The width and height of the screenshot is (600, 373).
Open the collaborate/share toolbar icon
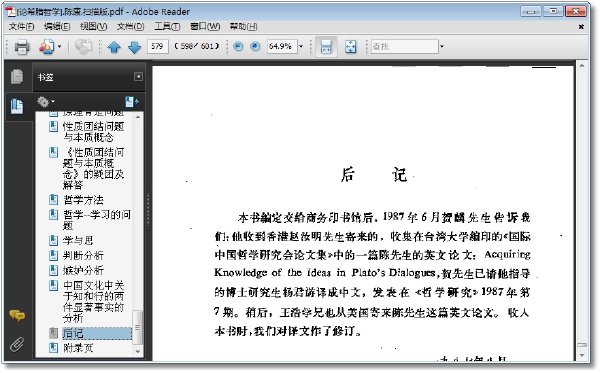[46, 47]
